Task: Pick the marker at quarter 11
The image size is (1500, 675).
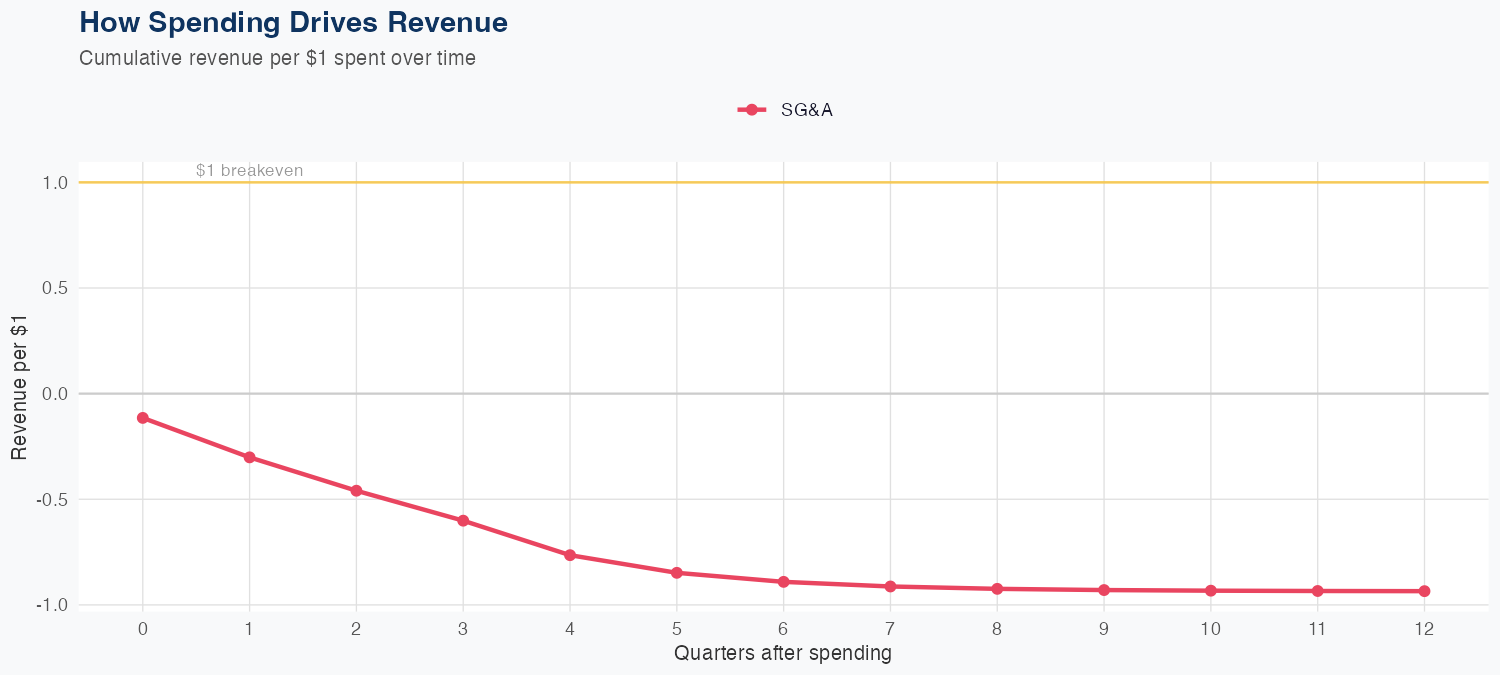Action: (1318, 591)
